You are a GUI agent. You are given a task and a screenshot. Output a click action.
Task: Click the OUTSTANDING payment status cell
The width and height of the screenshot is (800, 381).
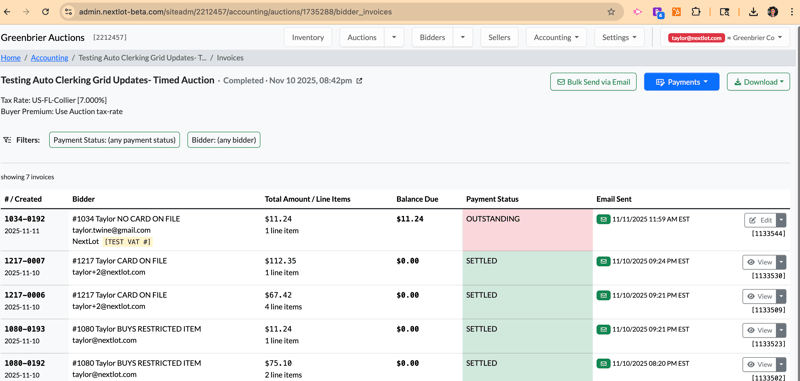(x=528, y=230)
